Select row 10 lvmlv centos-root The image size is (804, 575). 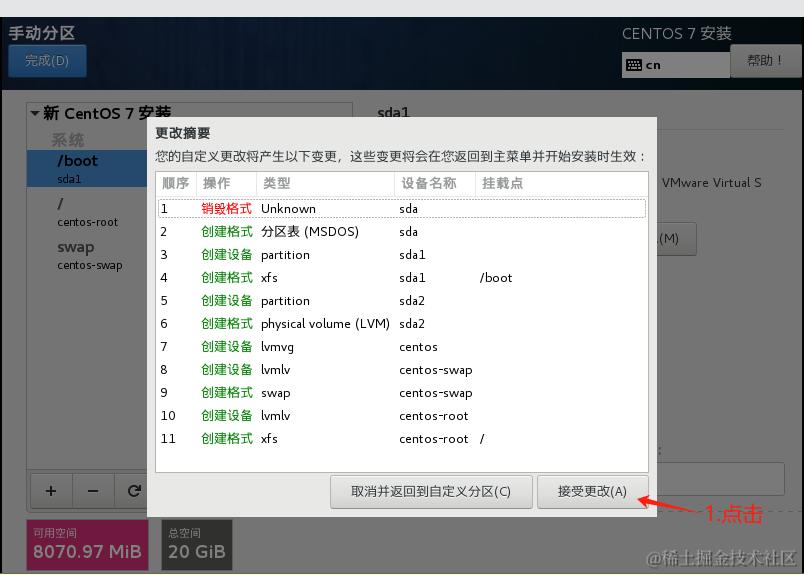coord(402,416)
